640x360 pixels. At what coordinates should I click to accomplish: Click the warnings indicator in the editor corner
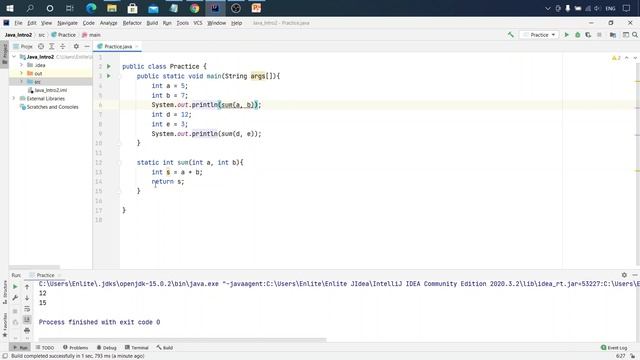click(x=616, y=58)
